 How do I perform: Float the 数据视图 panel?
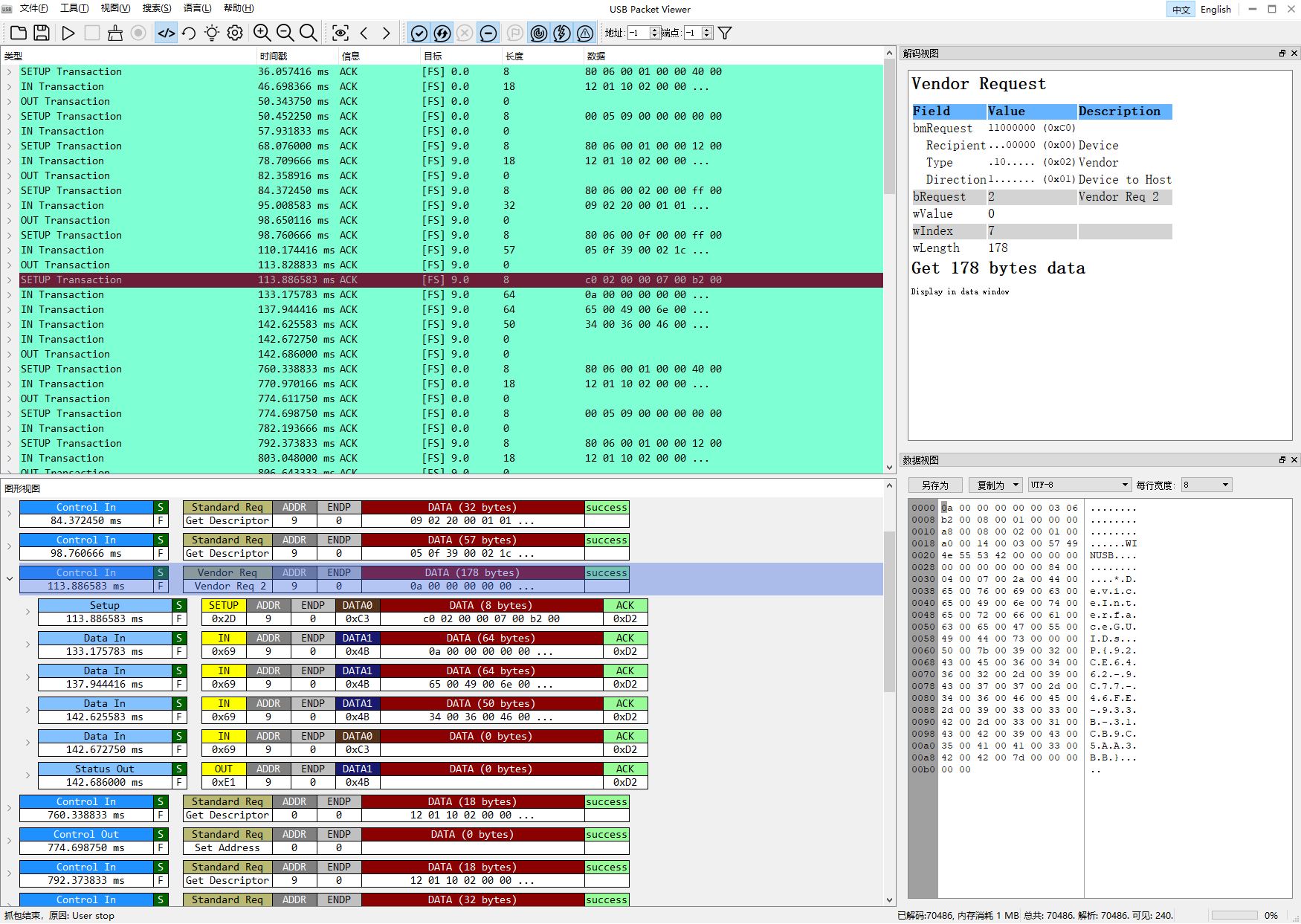click(x=1282, y=460)
